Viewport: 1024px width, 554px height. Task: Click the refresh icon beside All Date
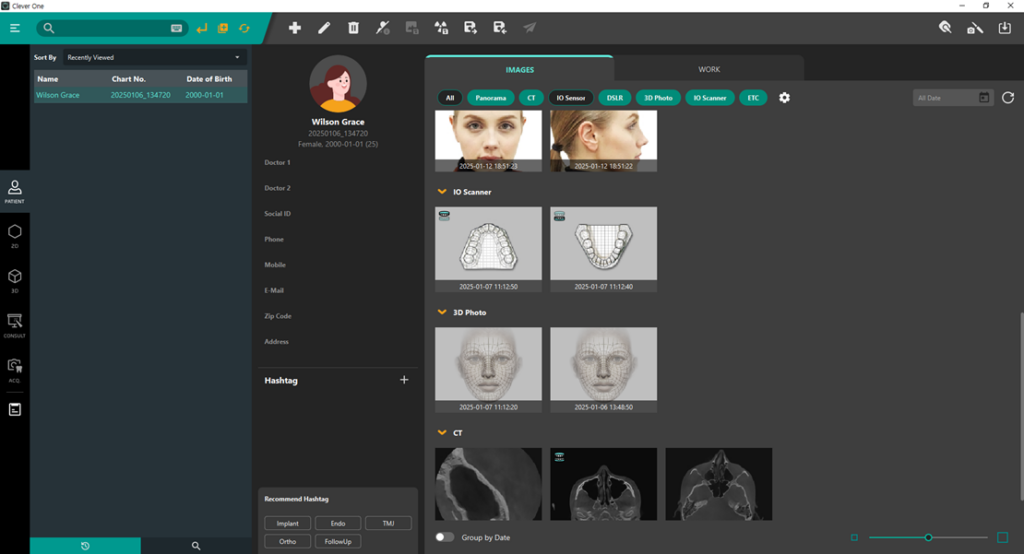tap(1007, 98)
